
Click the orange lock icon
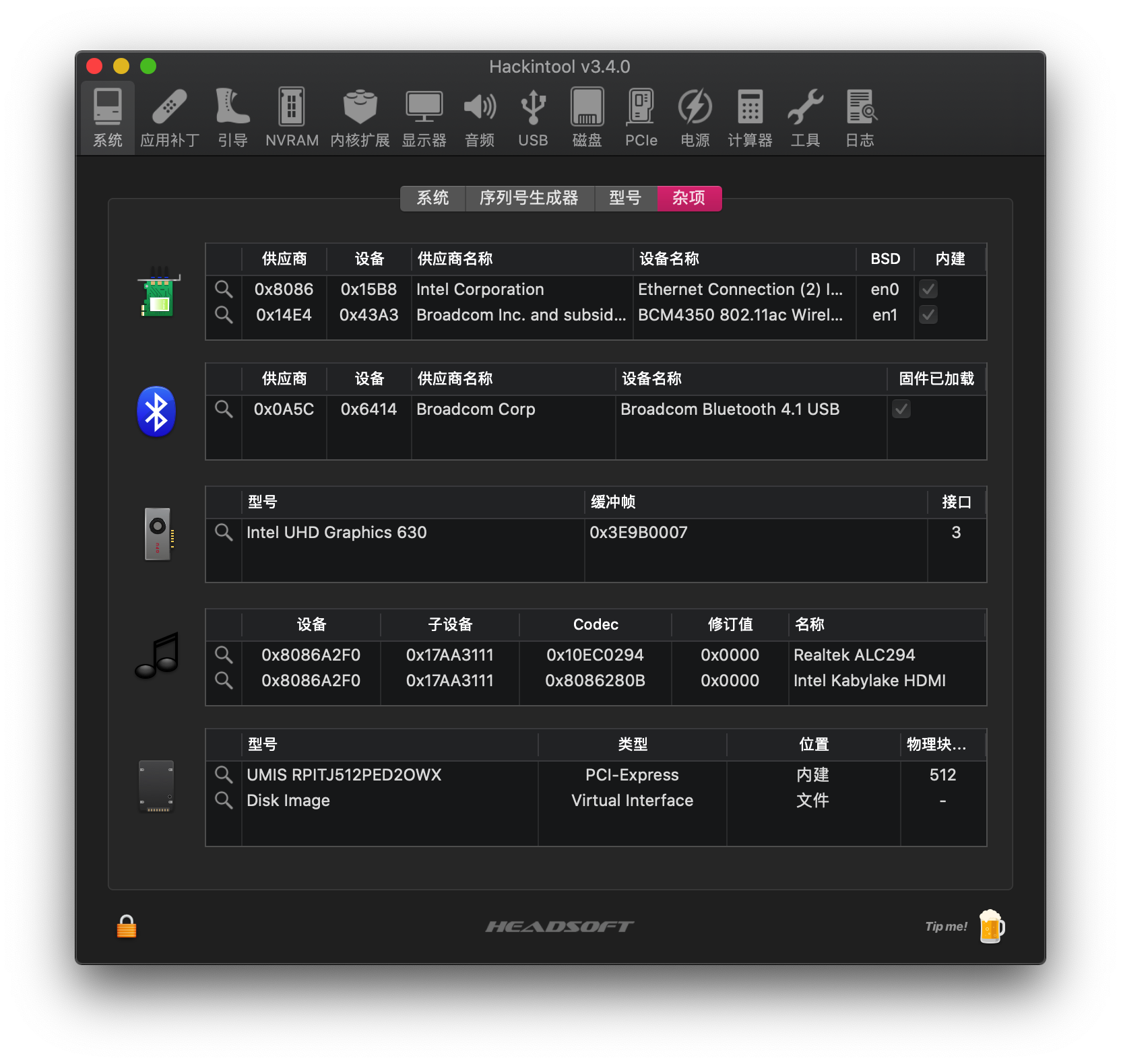tap(127, 927)
